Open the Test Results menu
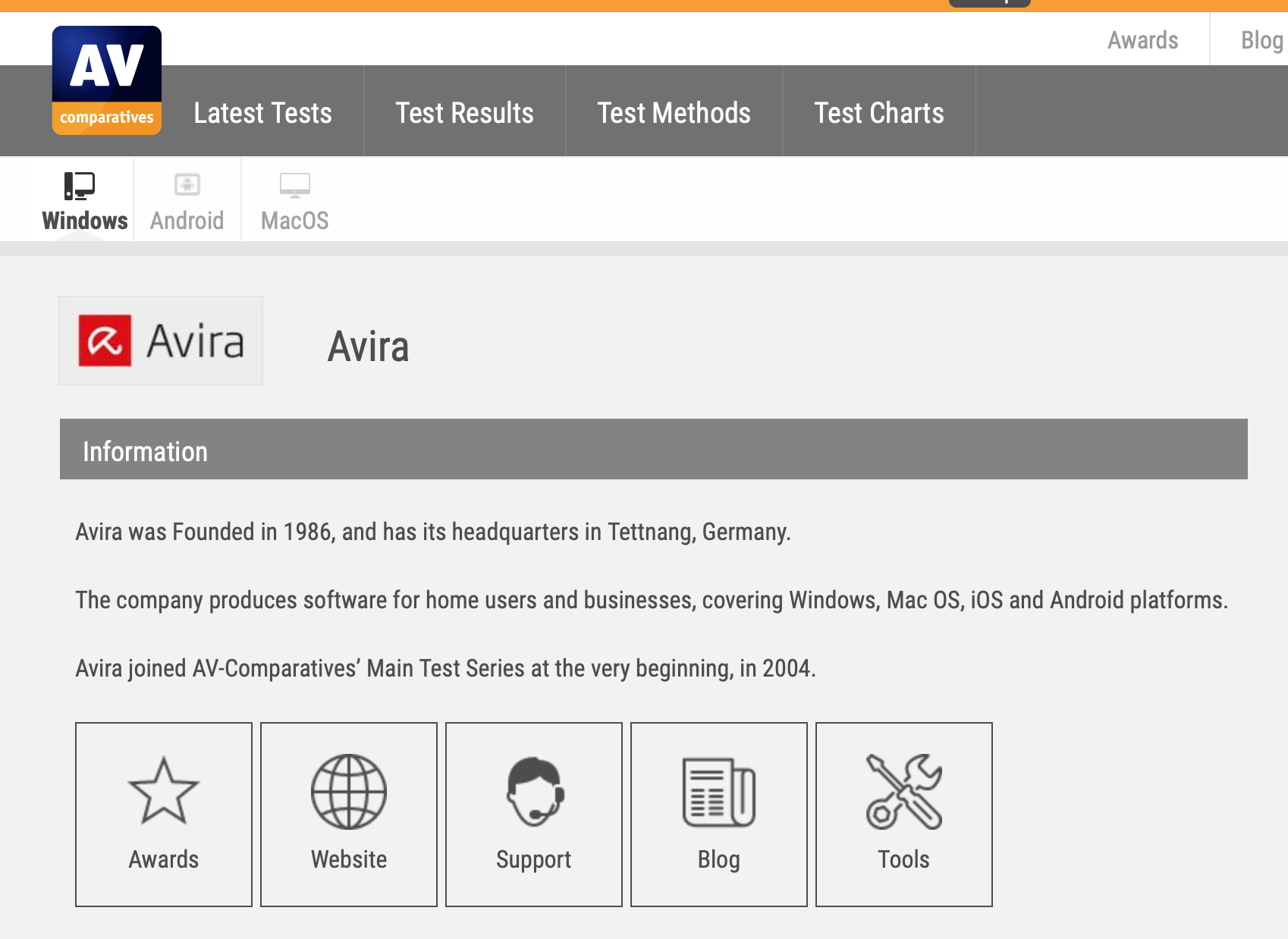This screenshot has height=939, width=1288. [x=464, y=113]
